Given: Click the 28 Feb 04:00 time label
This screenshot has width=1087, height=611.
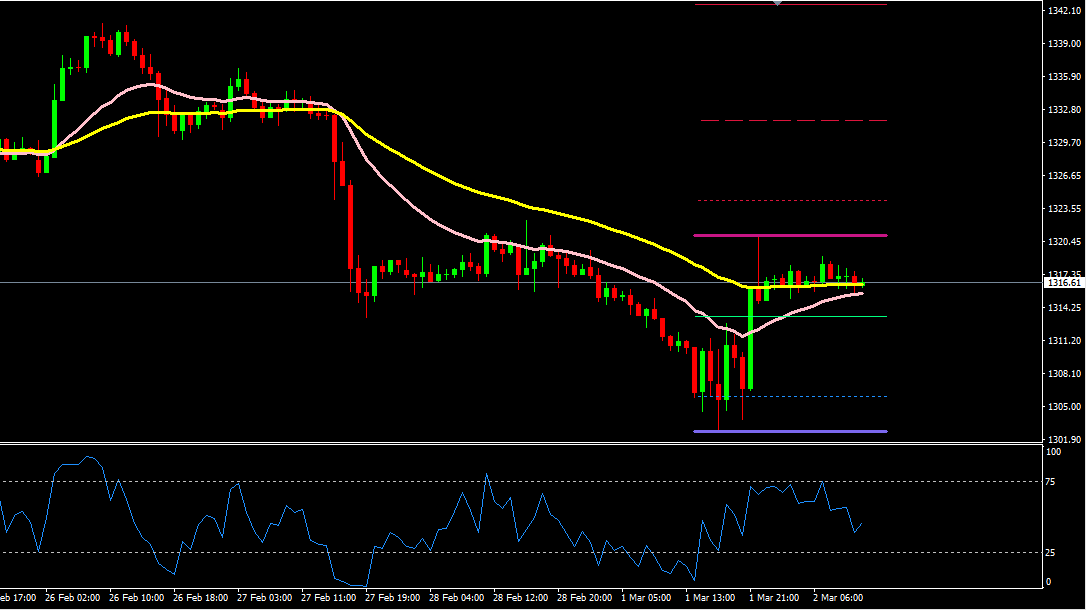Looking at the screenshot, I should click(456, 598).
